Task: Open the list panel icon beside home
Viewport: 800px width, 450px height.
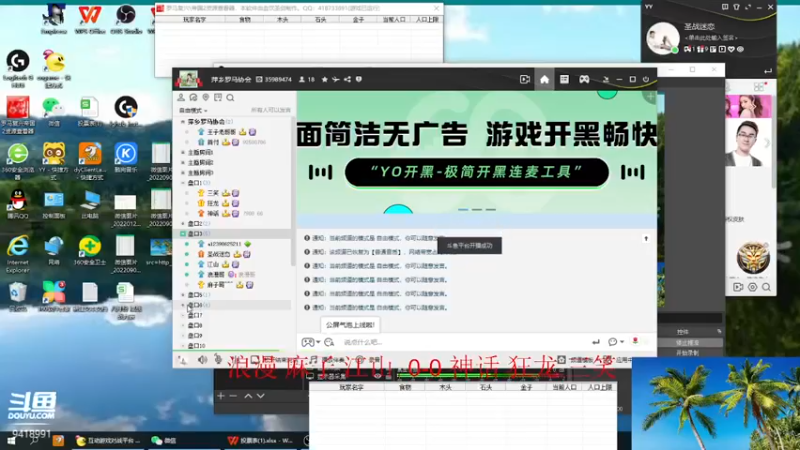Action: [x=564, y=80]
